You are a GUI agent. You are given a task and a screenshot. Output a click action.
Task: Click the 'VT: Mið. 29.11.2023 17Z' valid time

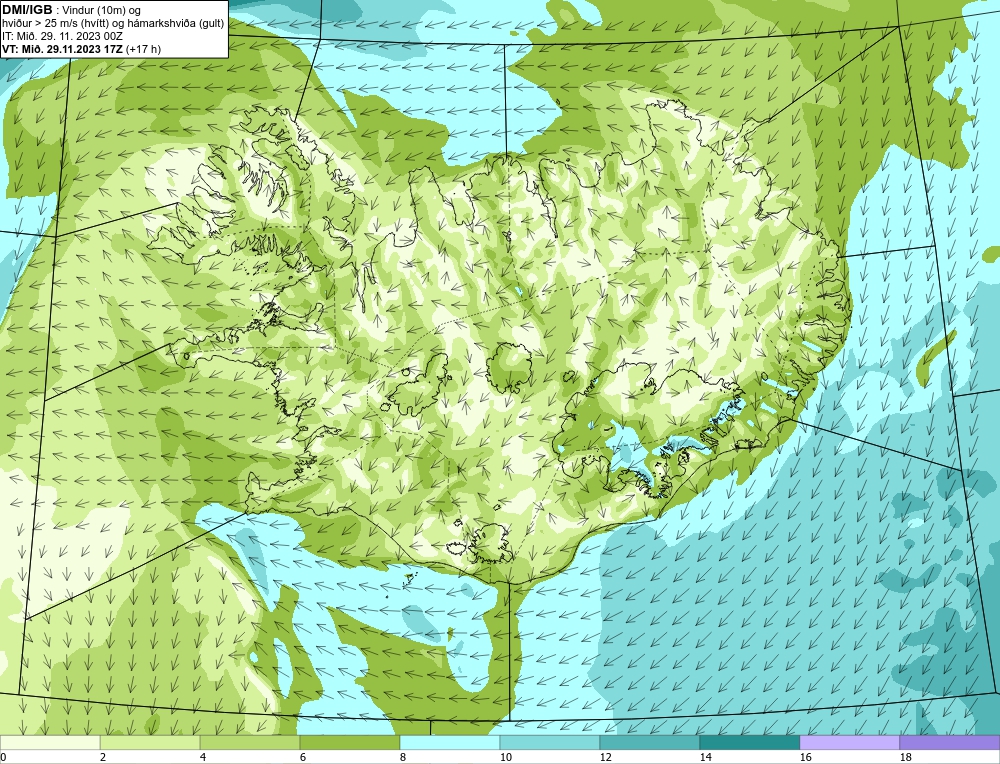coord(63,48)
